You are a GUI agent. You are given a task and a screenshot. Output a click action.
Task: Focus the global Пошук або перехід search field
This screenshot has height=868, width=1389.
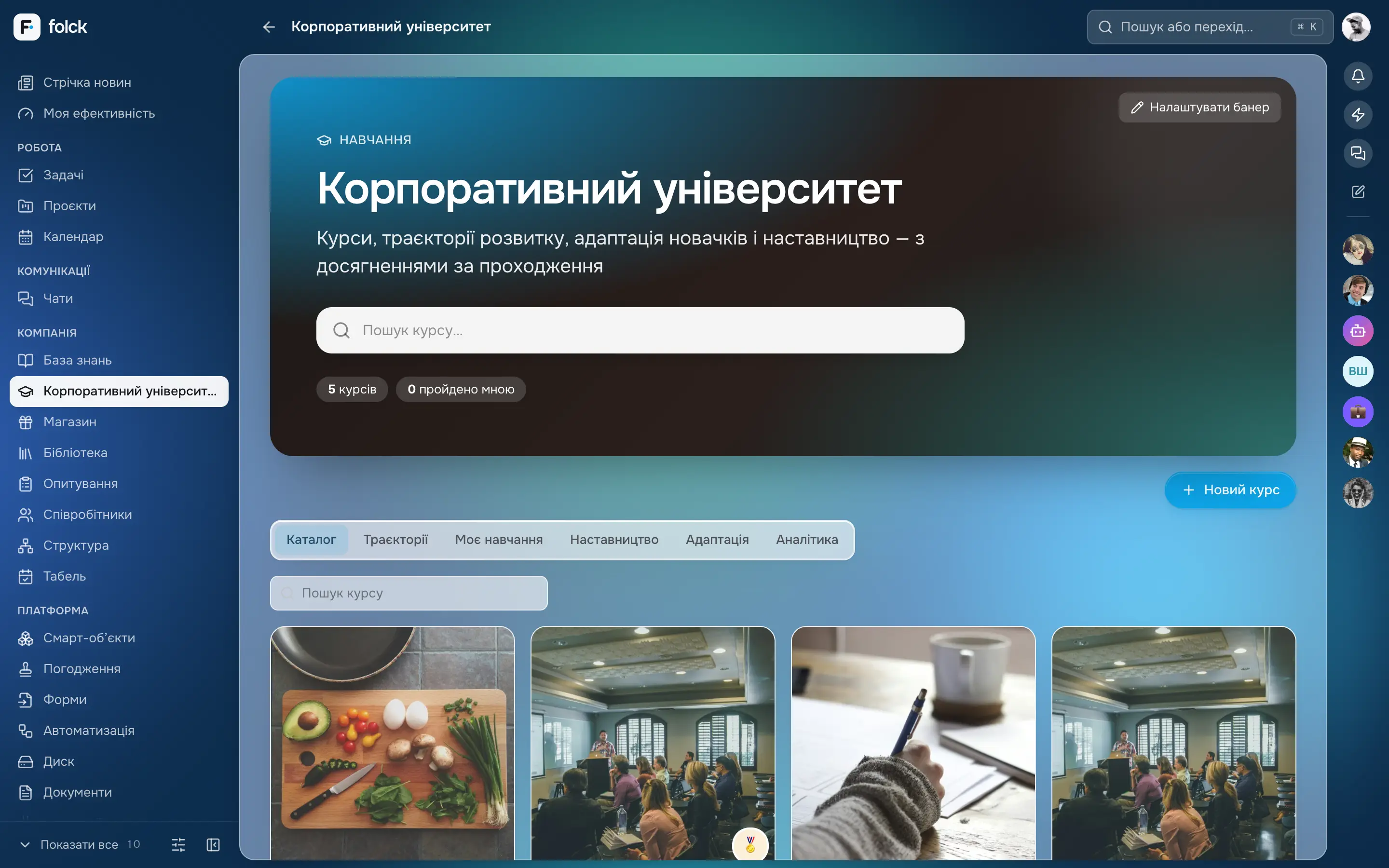(1210, 27)
